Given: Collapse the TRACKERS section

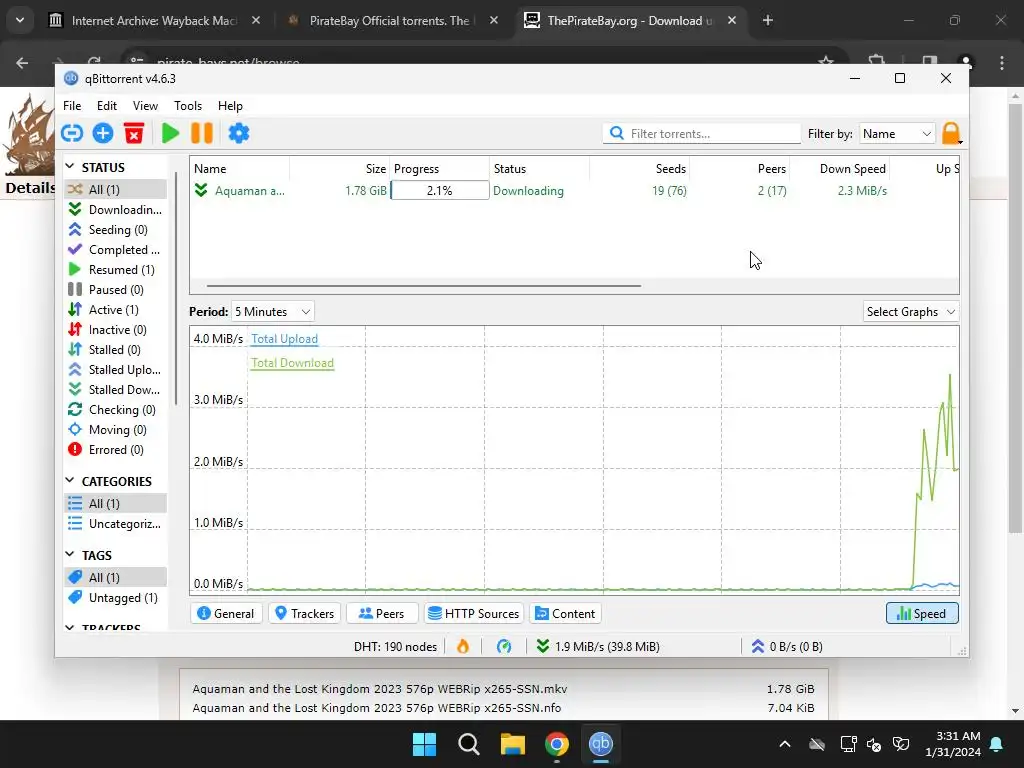Looking at the screenshot, I should click(70, 628).
